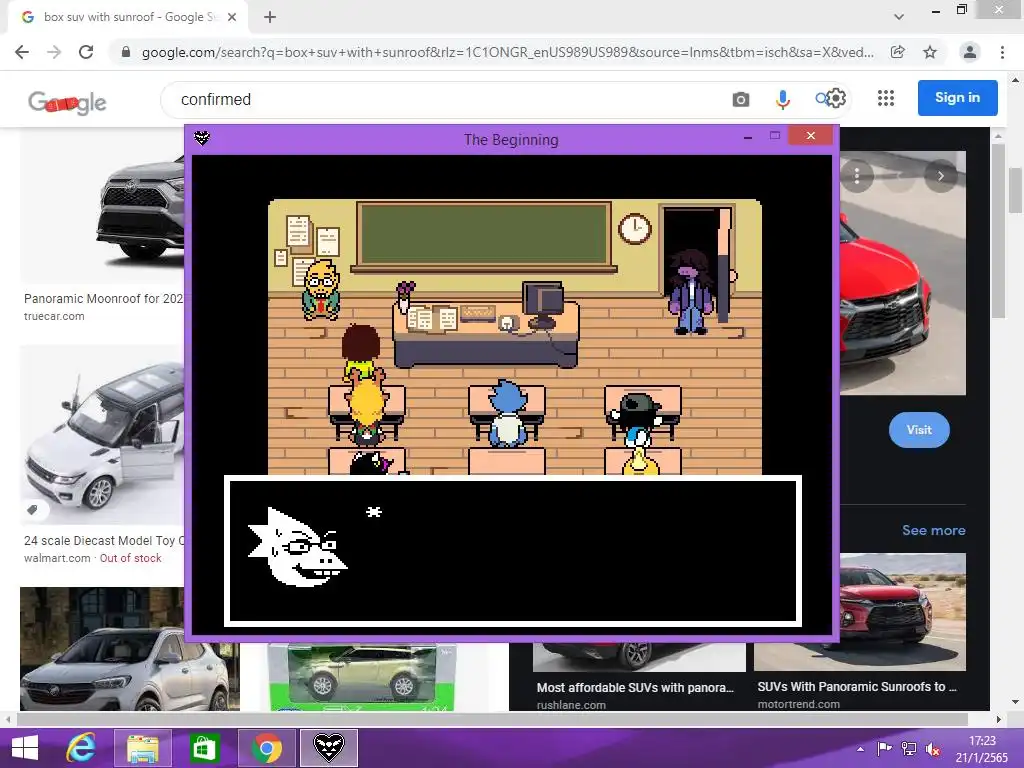Open the tab search dropdown arrow
This screenshot has width=1024, height=768.
(899, 17)
